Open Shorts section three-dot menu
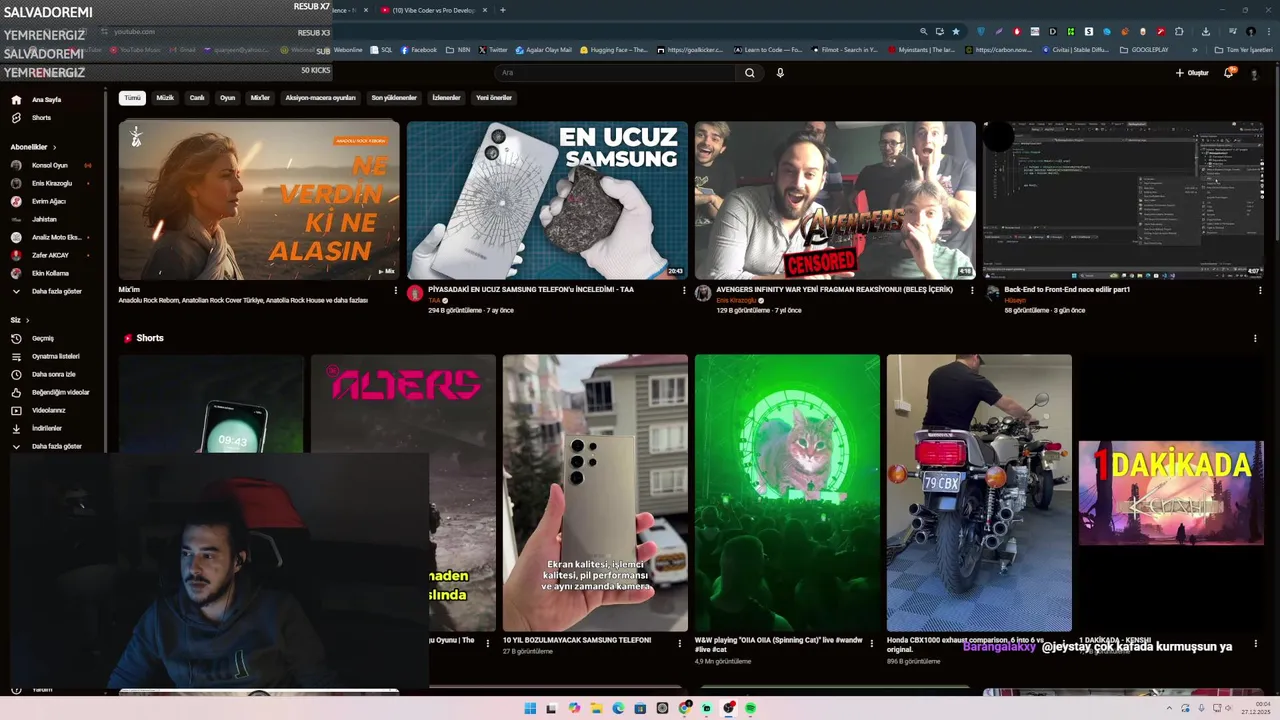 tap(1255, 338)
